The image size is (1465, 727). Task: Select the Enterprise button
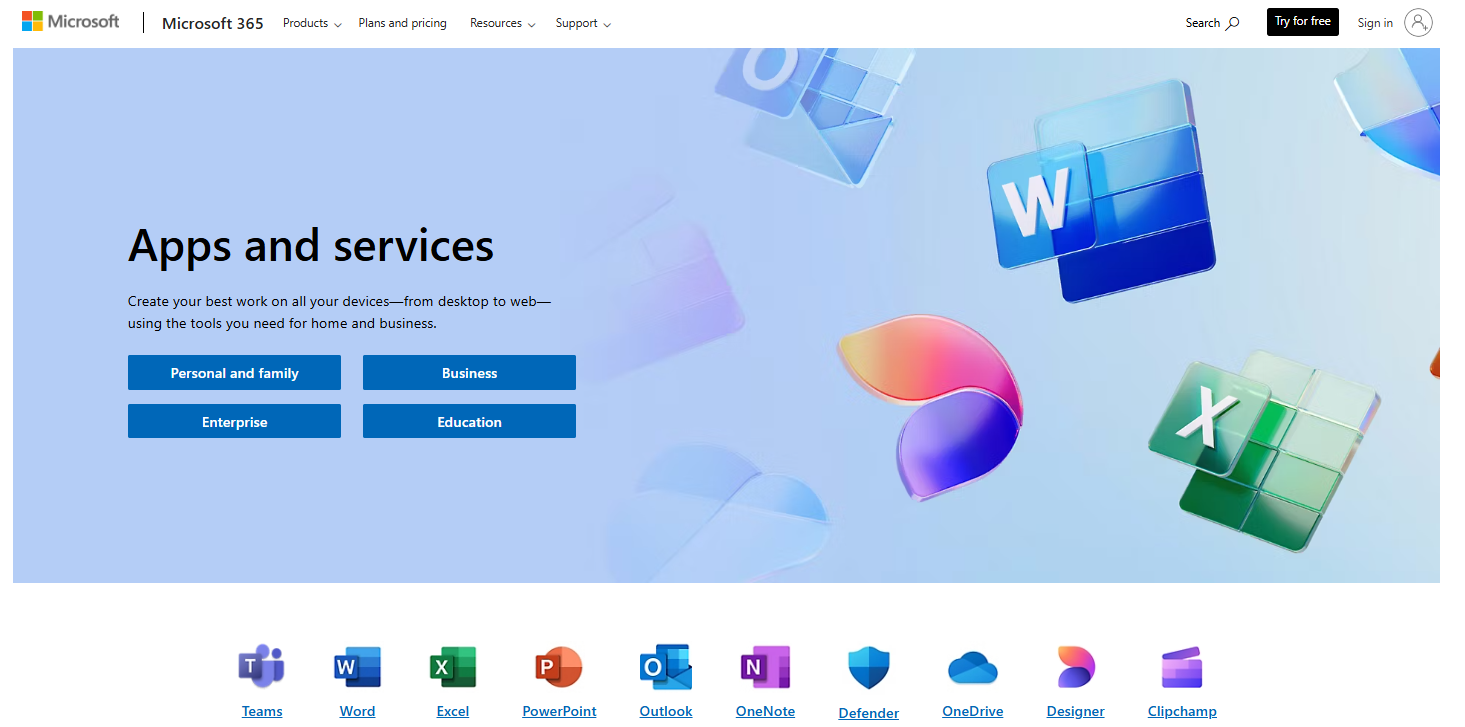(x=234, y=422)
